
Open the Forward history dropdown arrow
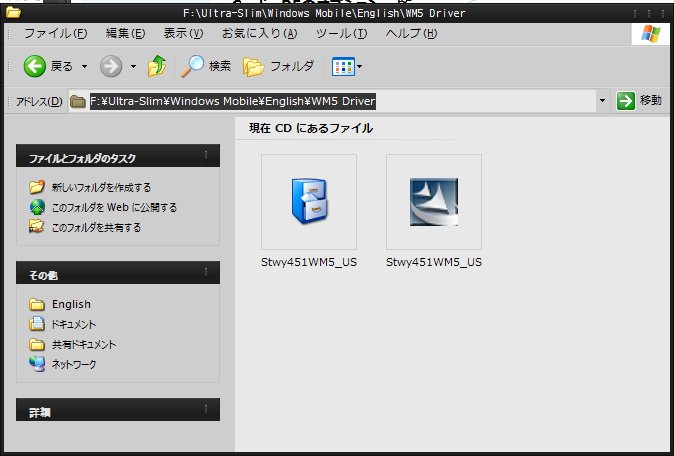point(133,67)
